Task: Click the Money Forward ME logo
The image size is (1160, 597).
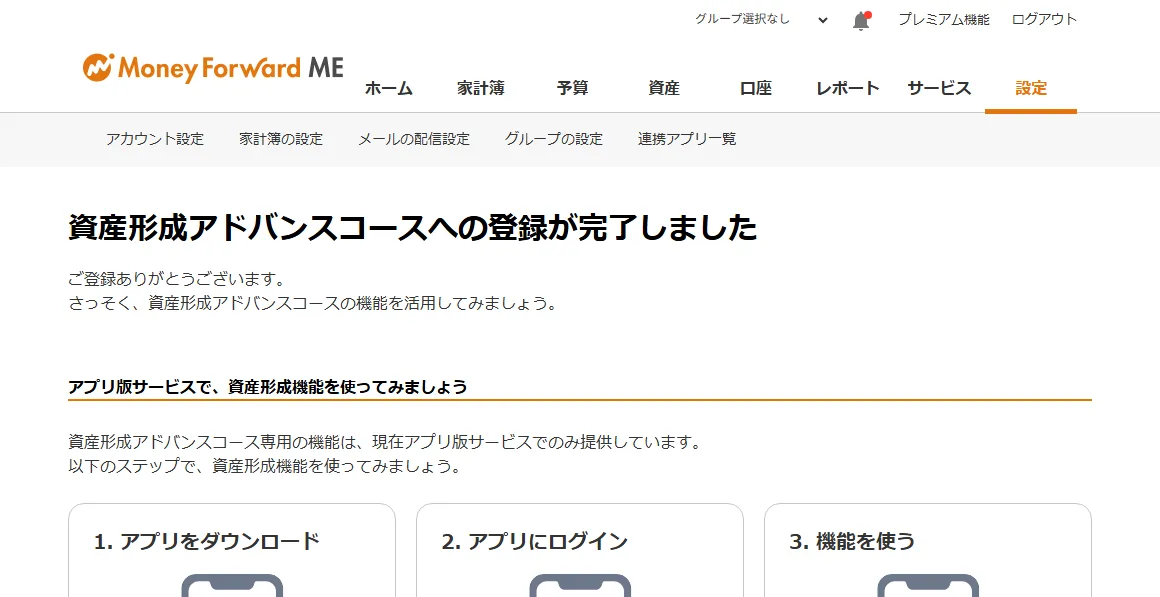Action: pyautogui.click(x=213, y=68)
